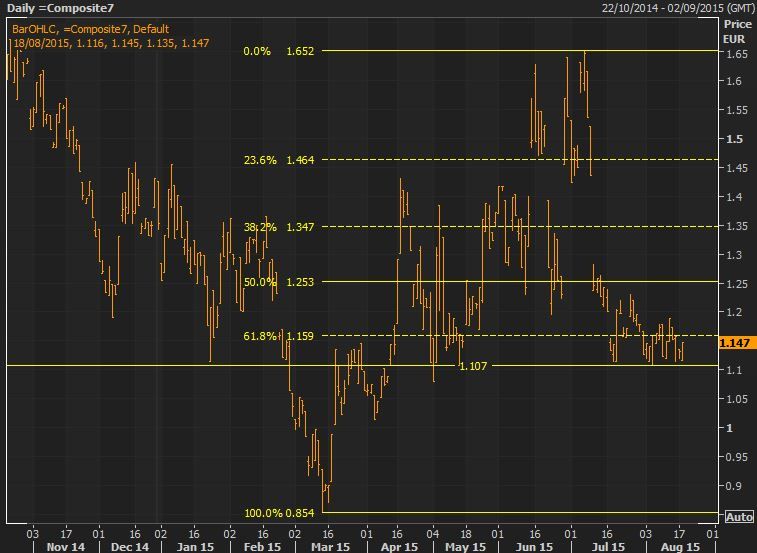
Task: Click the date range 22/10/2014 - 02/09/2015
Action: pos(661,8)
